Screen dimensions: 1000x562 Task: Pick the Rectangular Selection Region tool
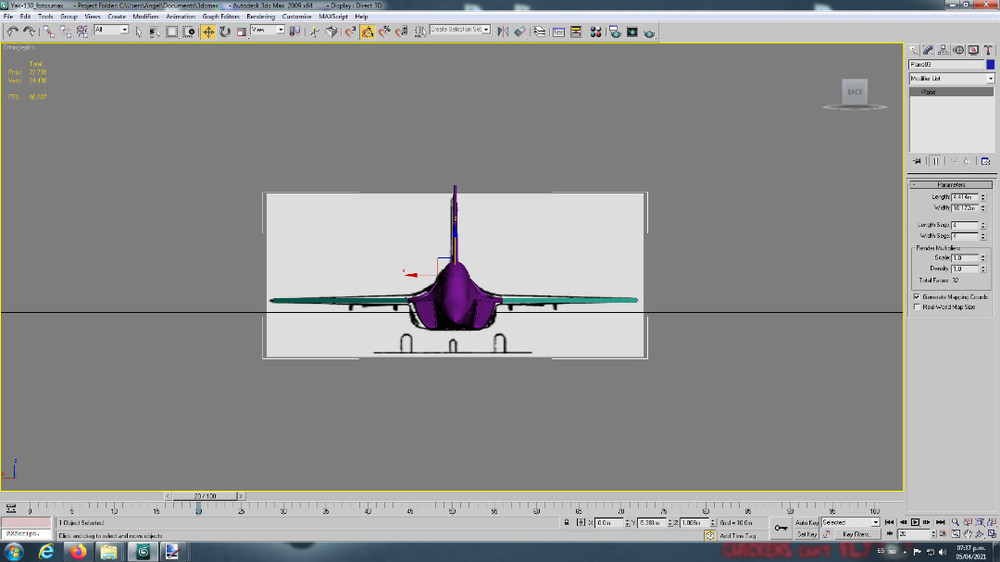(172, 31)
